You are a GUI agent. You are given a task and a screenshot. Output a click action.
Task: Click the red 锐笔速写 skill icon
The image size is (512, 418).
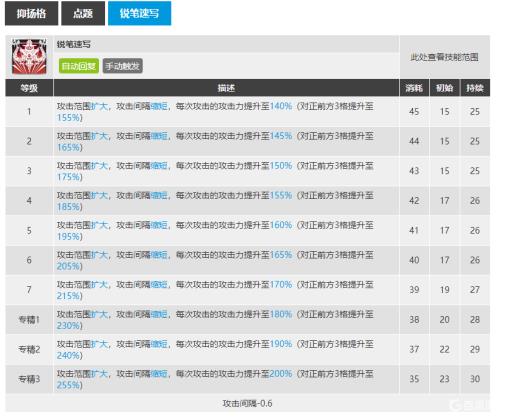click(29, 57)
